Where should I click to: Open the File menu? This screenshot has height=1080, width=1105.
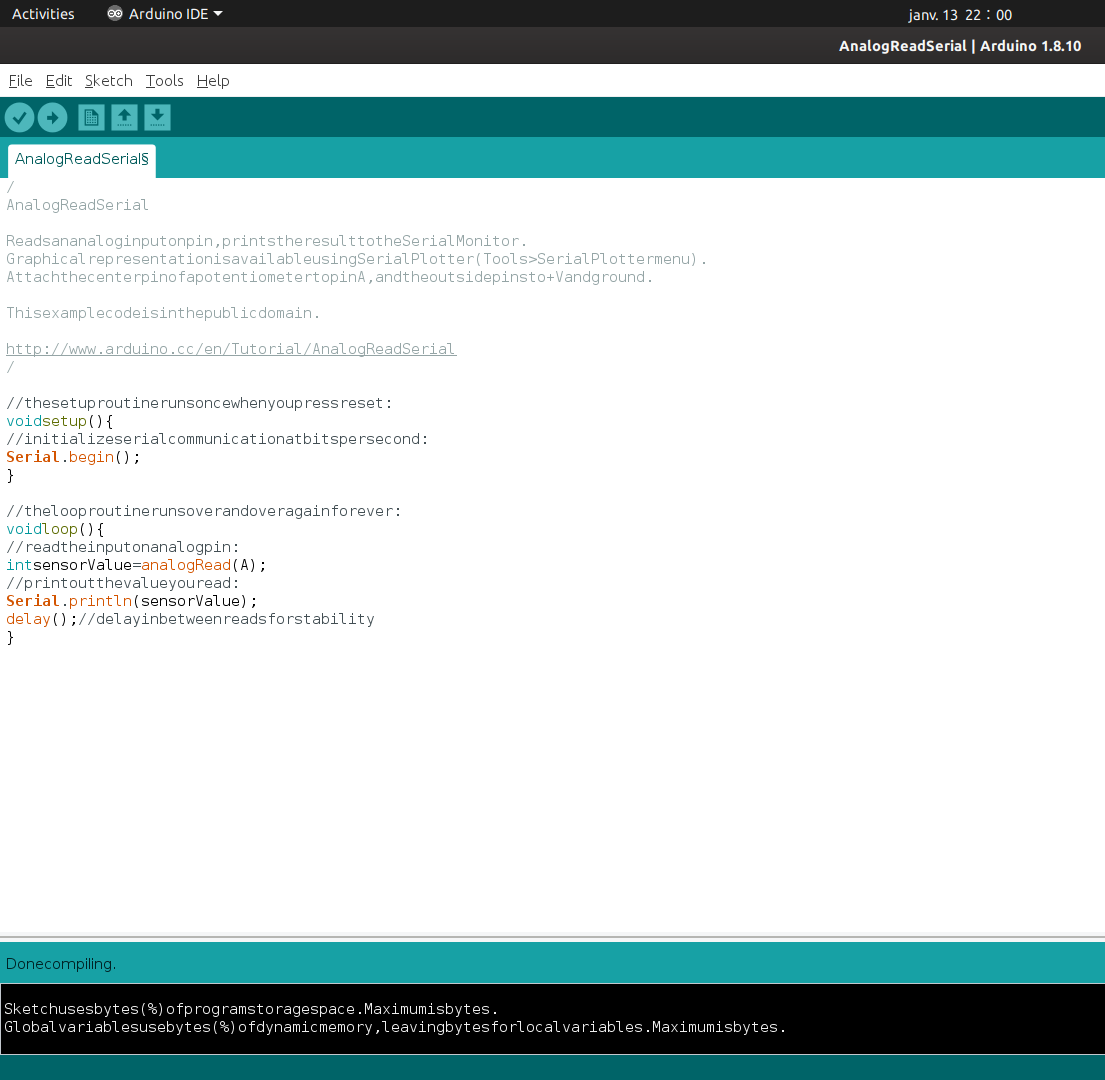(20, 81)
